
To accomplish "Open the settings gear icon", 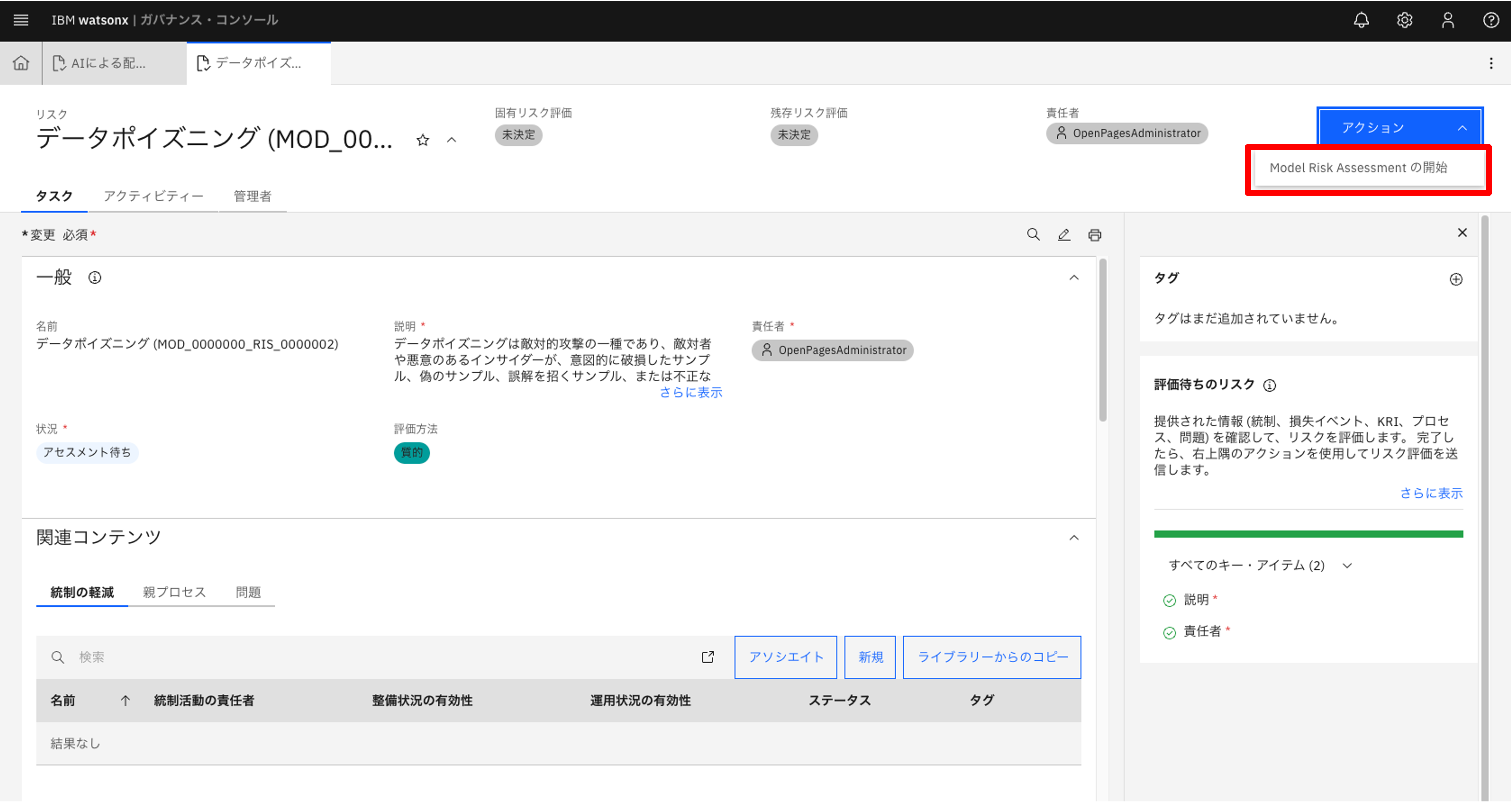I will pyautogui.click(x=1405, y=20).
